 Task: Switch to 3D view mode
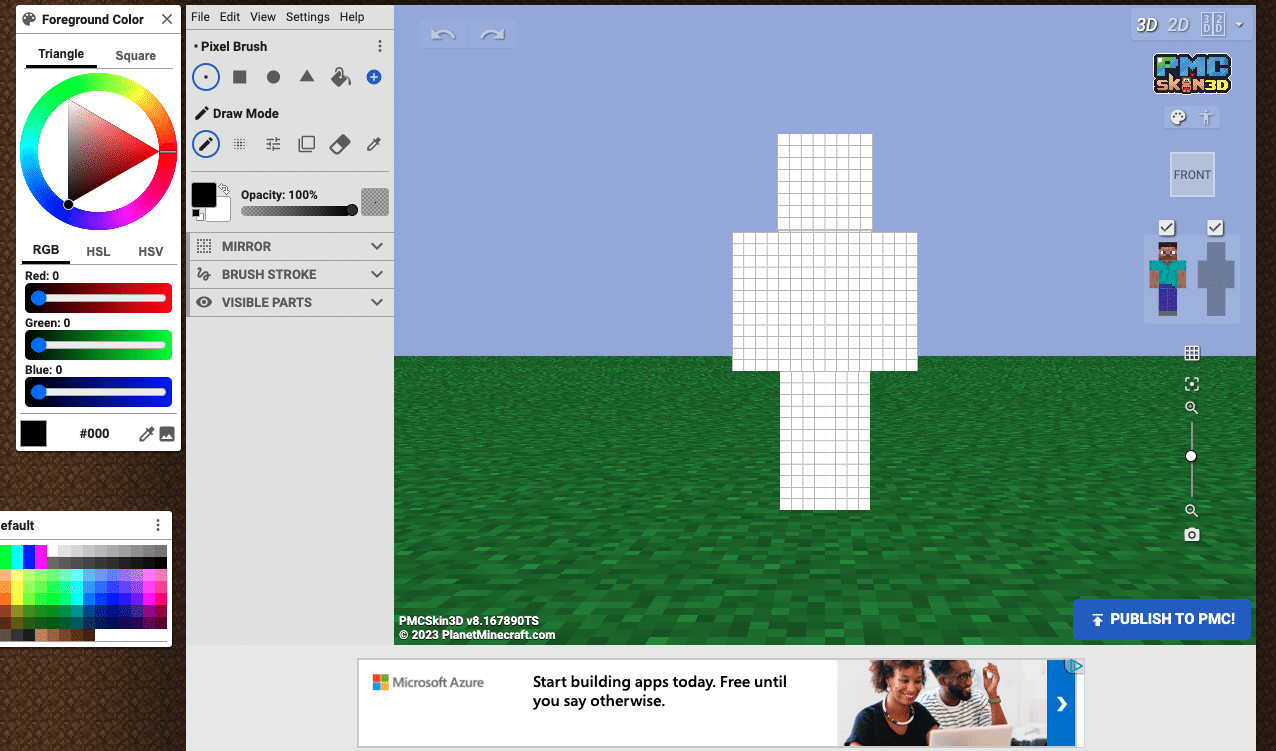click(x=1146, y=25)
